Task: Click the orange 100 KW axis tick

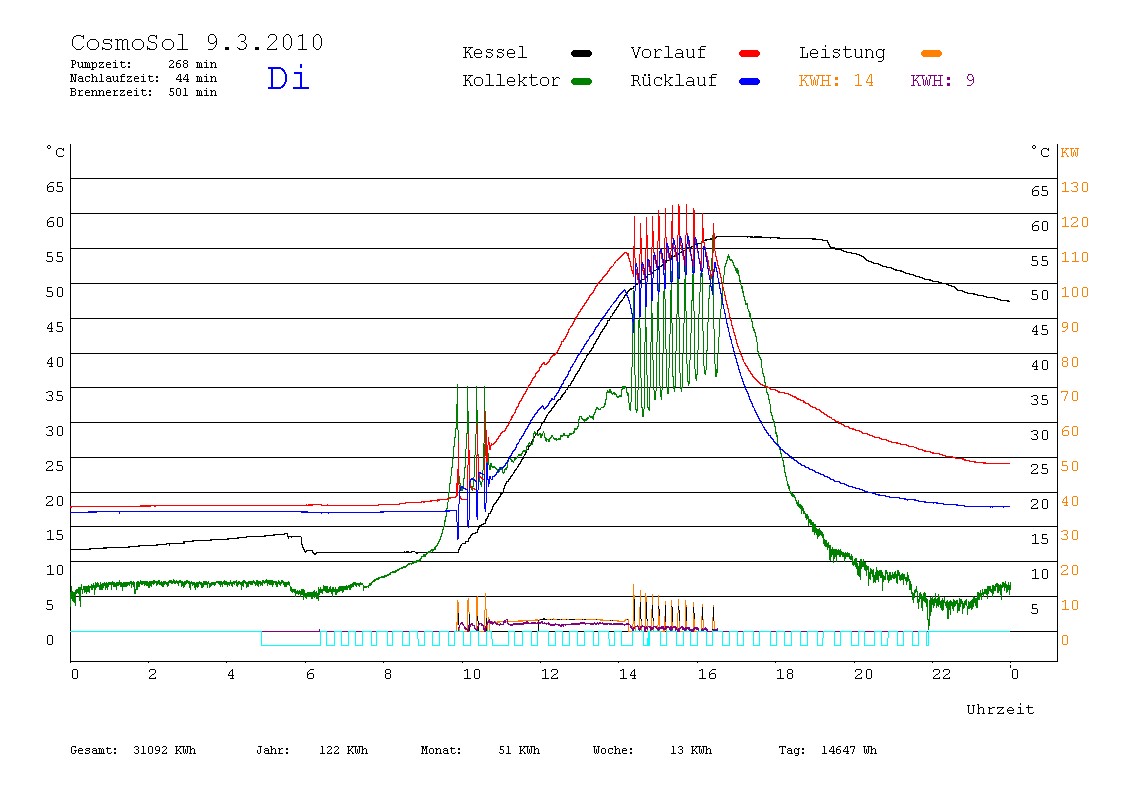Action: coord(1075,292)
